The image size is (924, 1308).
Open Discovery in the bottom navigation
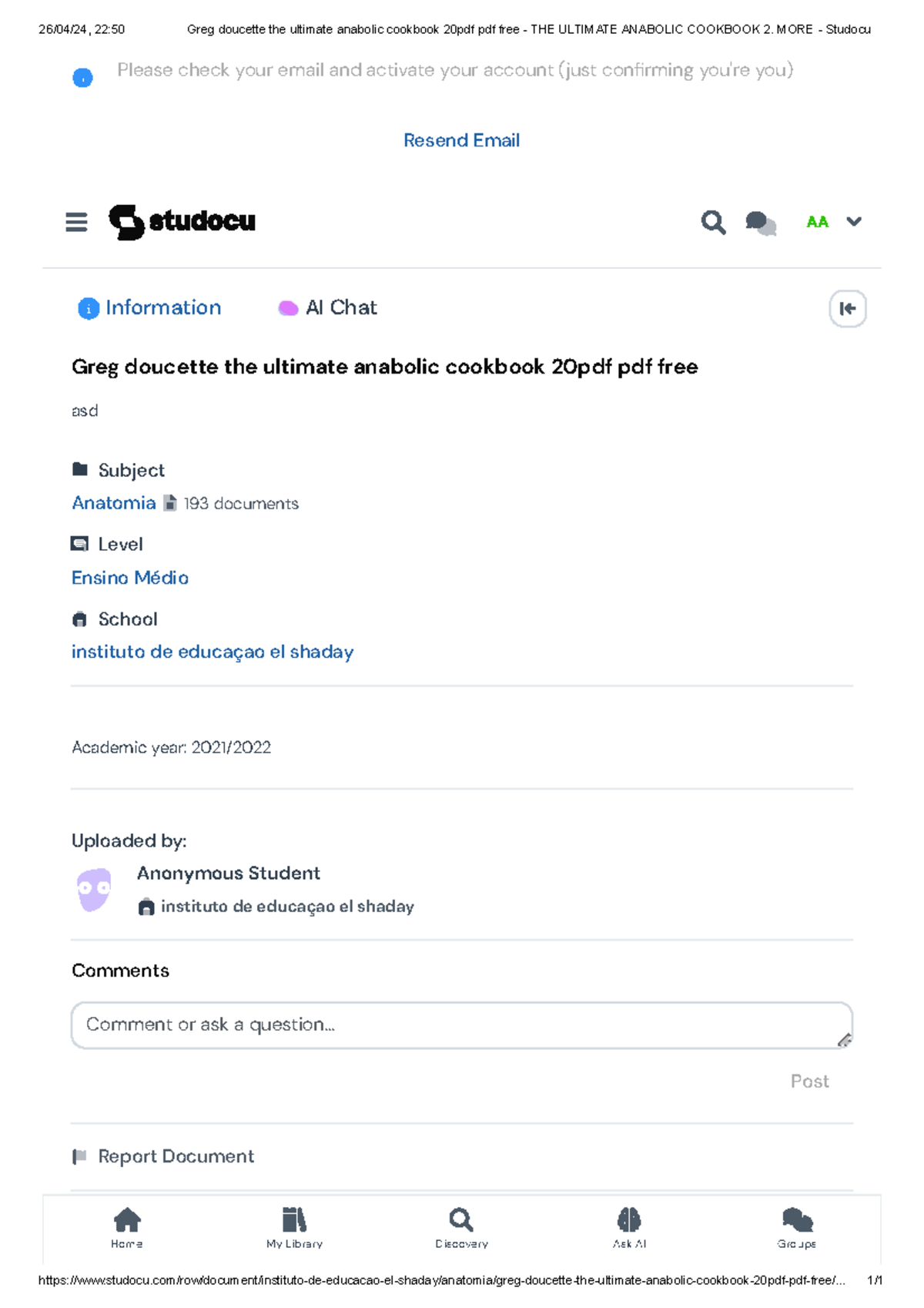tap(461, 1227)
